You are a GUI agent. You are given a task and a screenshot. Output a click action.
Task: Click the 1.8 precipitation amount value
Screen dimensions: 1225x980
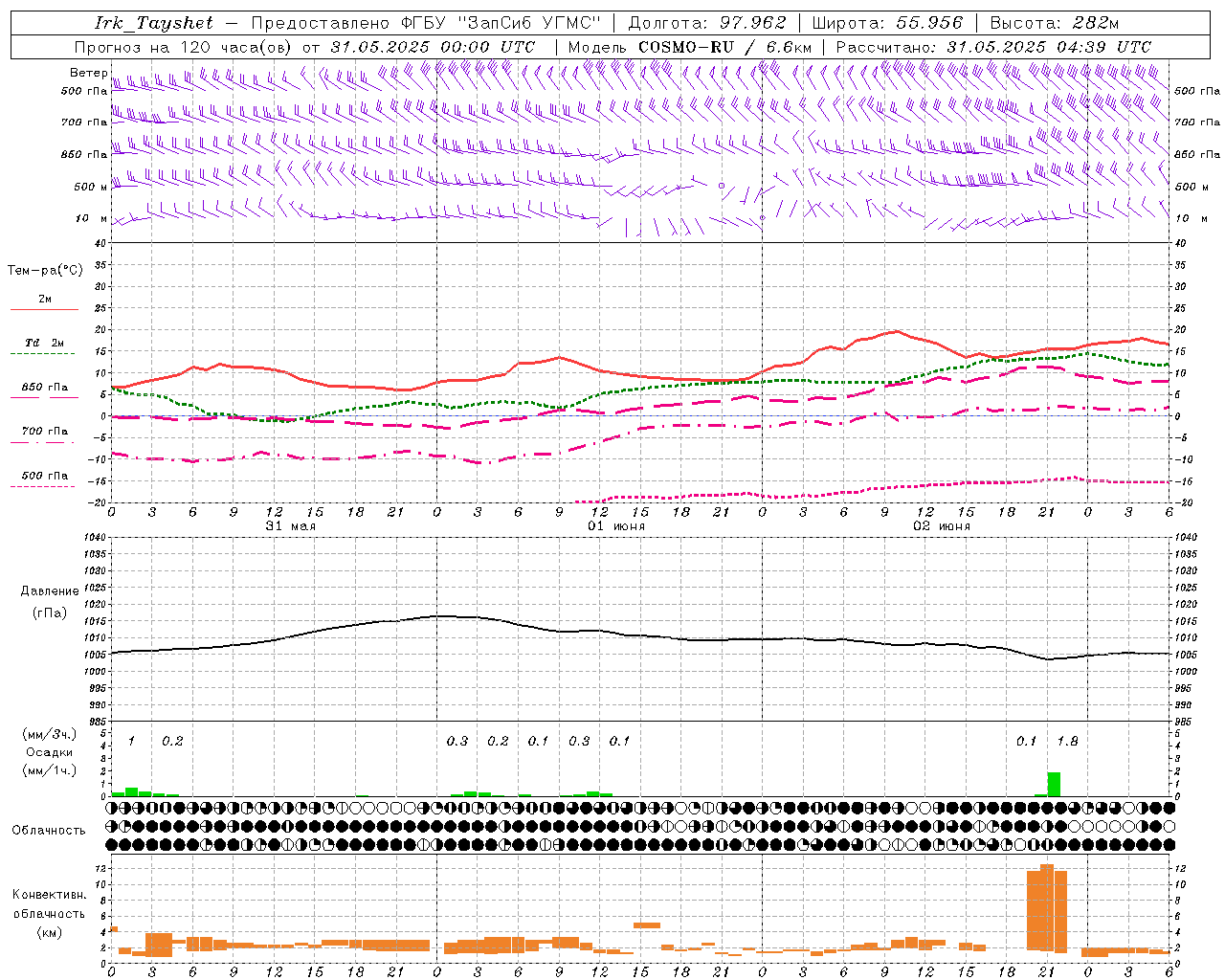tap(1067, 742)
